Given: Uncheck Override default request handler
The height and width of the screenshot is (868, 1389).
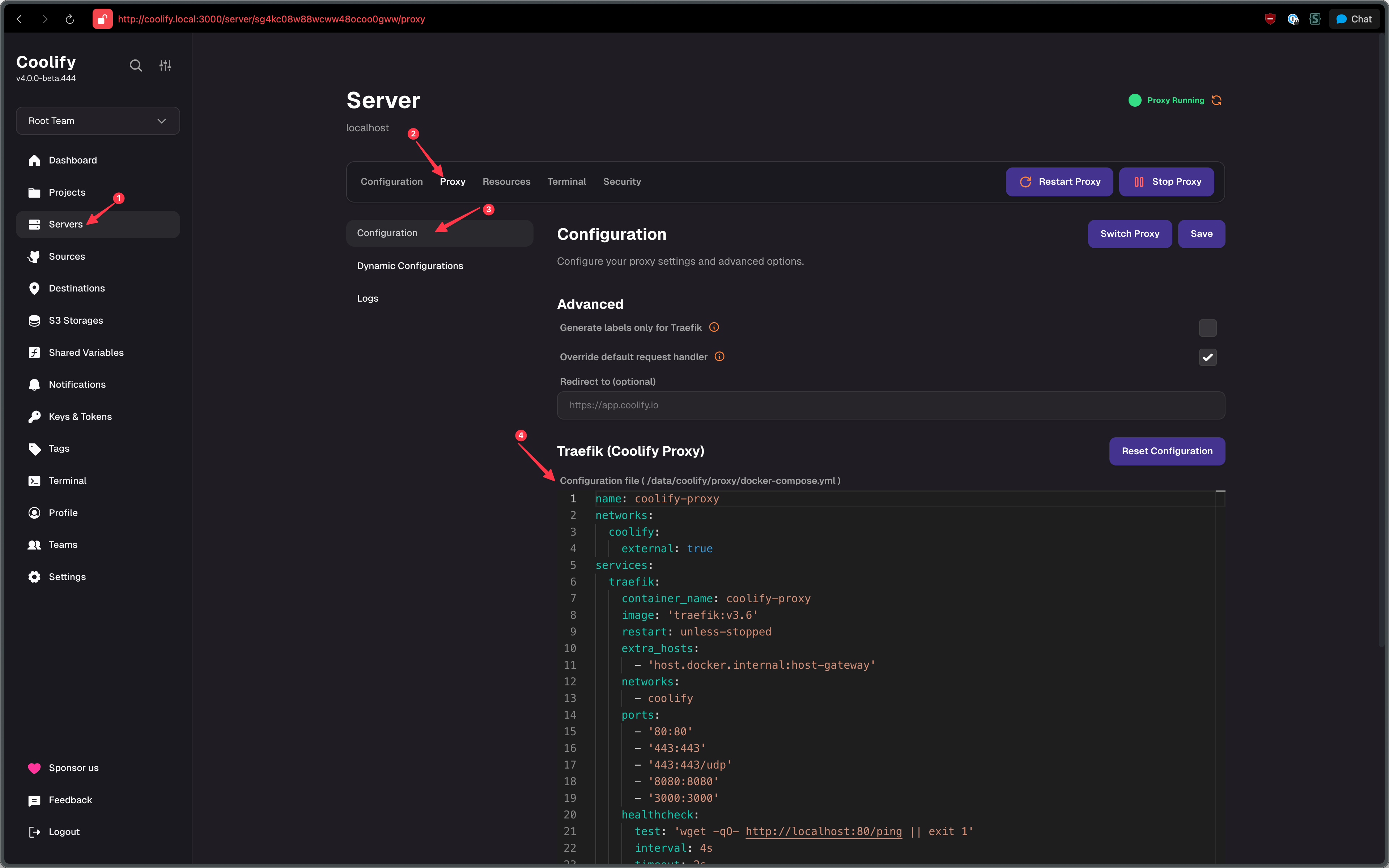Looking at the screenshot, I should tap(1207, 357).
